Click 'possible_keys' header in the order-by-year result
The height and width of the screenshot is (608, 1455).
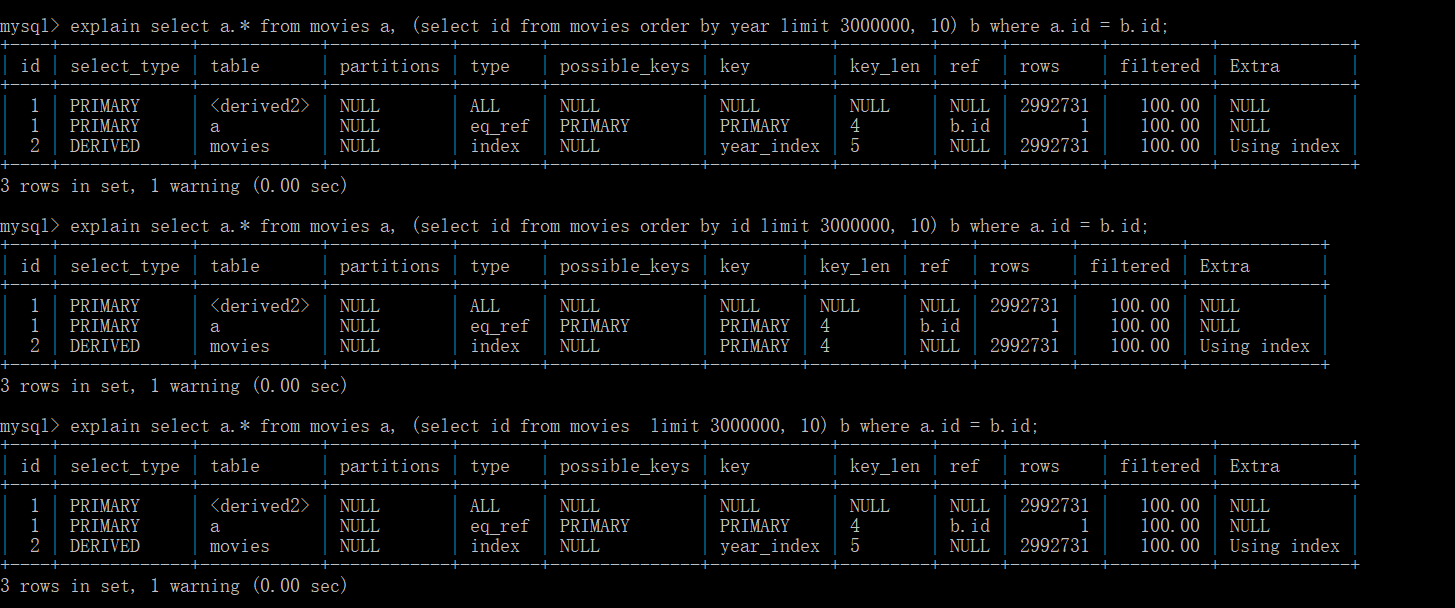click(625, 66)
